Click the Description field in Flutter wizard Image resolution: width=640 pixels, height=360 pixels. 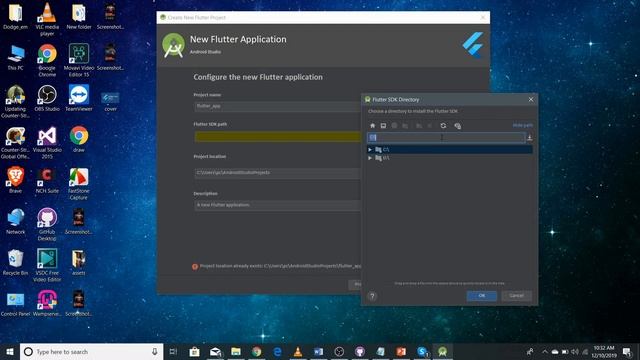coord(278,205)
